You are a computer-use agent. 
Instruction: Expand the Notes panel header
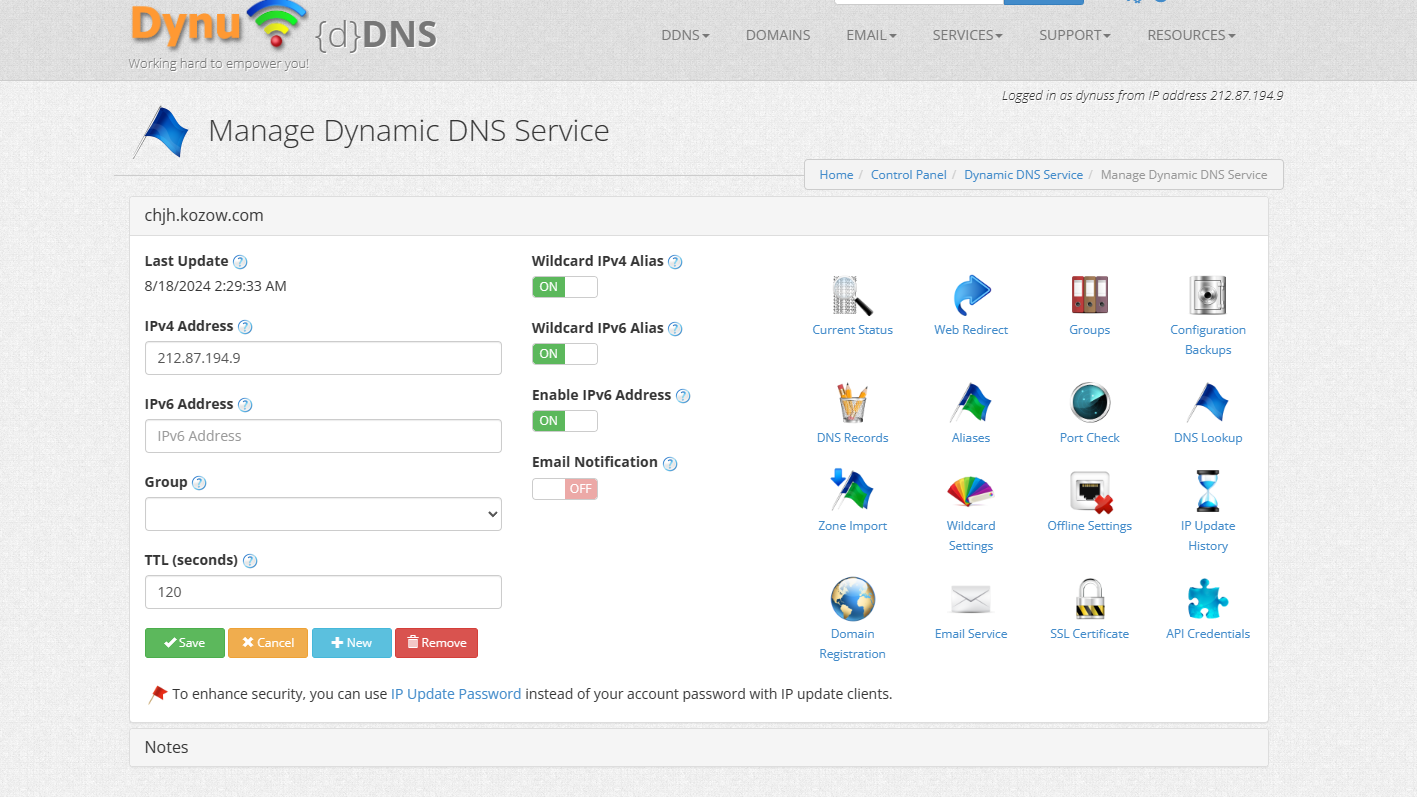[699, 747]
